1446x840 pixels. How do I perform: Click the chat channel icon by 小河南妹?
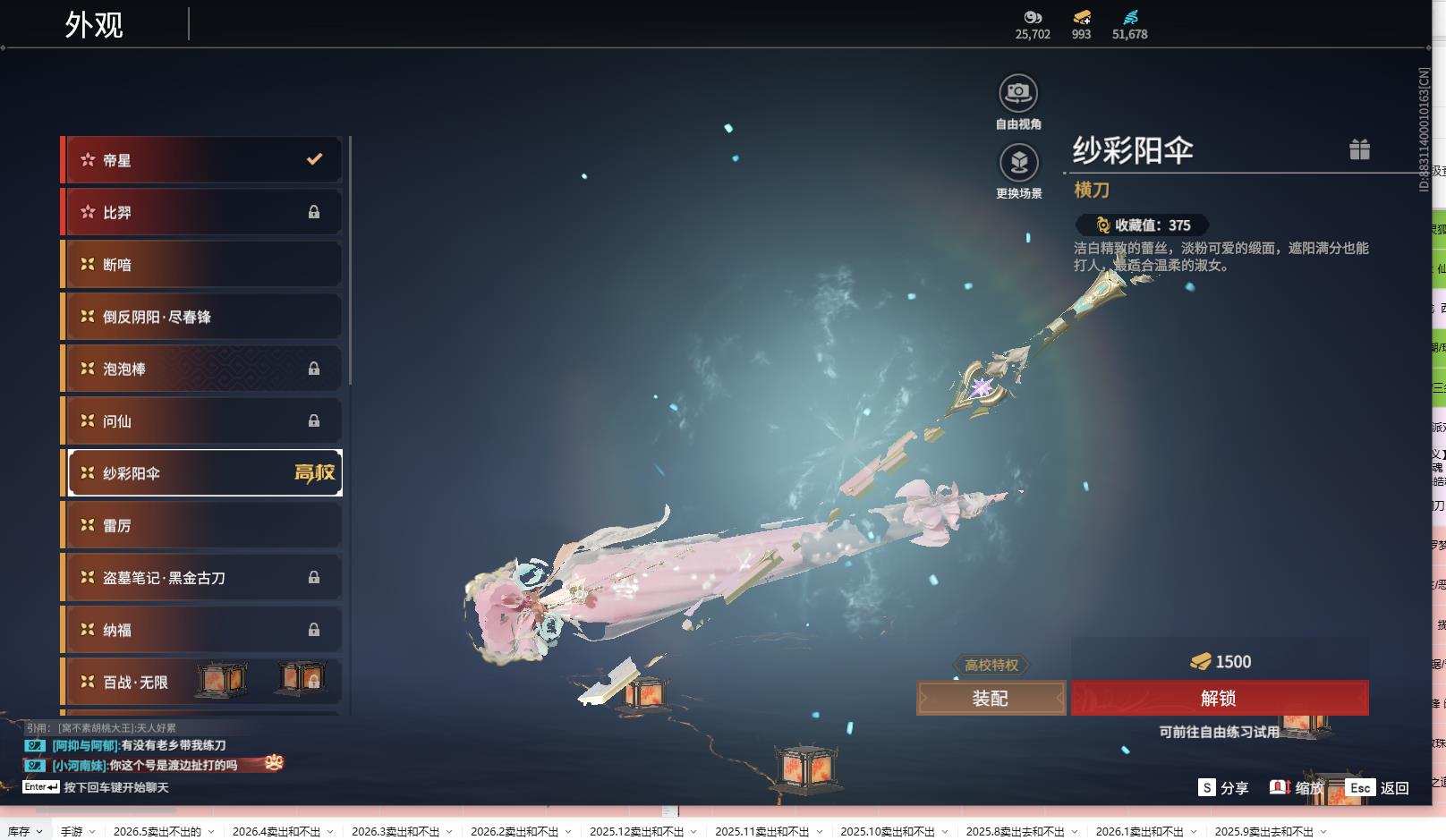pyautogui.click(x=35, y=766)
